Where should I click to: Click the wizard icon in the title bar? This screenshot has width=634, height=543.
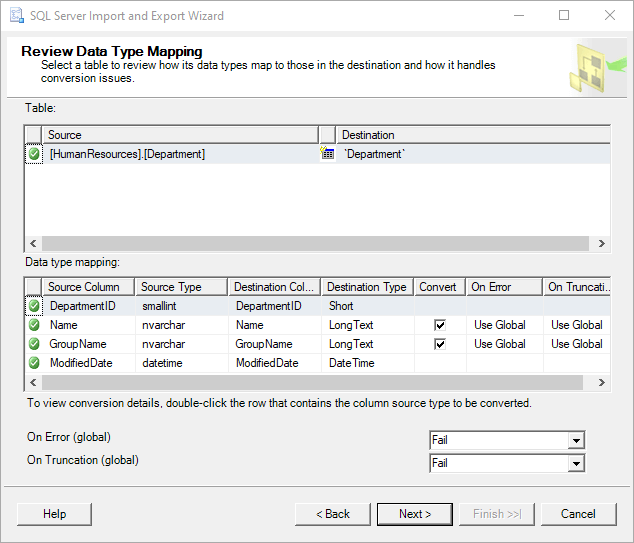(x=17, y=16)
